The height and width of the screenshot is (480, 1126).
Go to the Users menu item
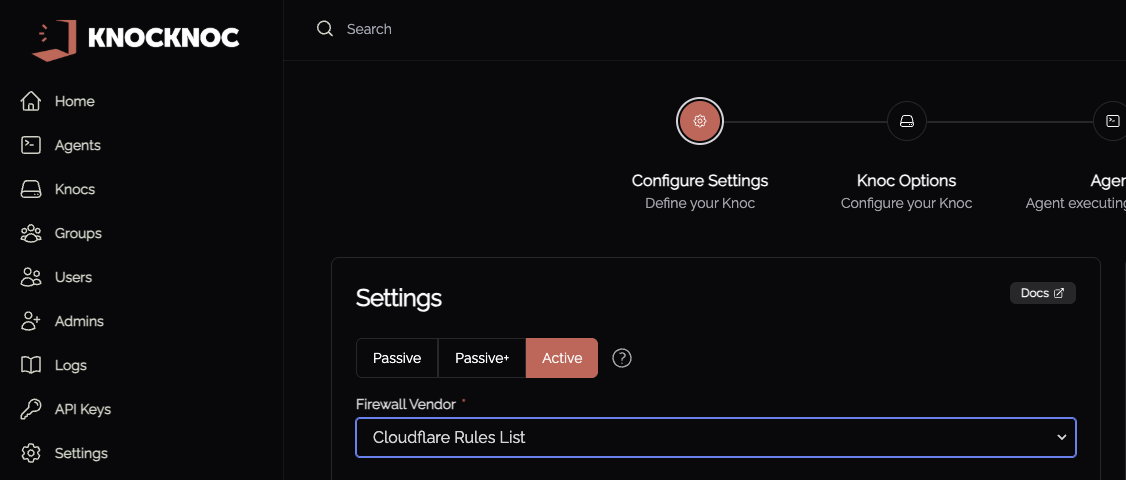click(x=73, y=277)
